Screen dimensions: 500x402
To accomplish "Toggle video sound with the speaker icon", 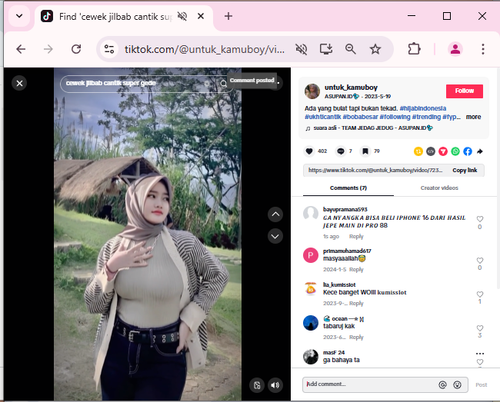I will point(275,385).
